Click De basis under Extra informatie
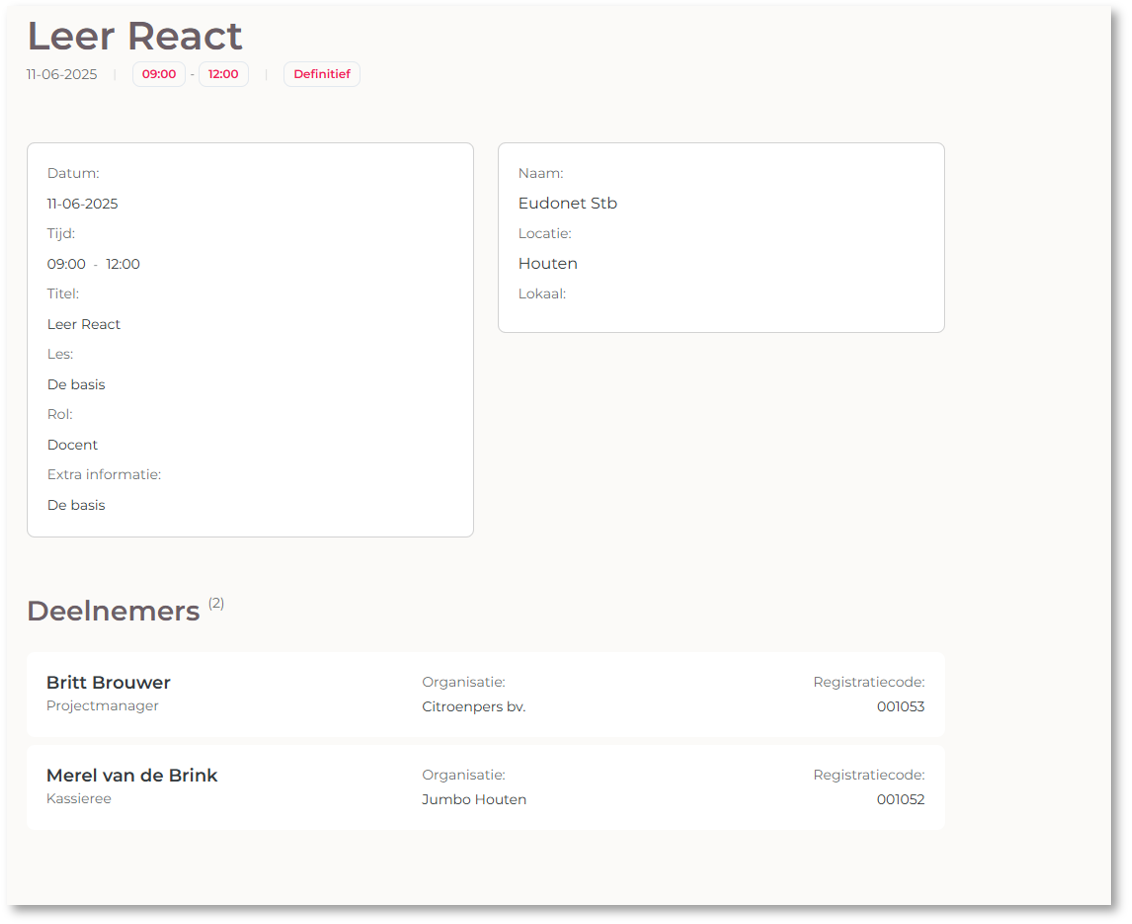The image size is (1132, 924). click(x=76, y=506)
